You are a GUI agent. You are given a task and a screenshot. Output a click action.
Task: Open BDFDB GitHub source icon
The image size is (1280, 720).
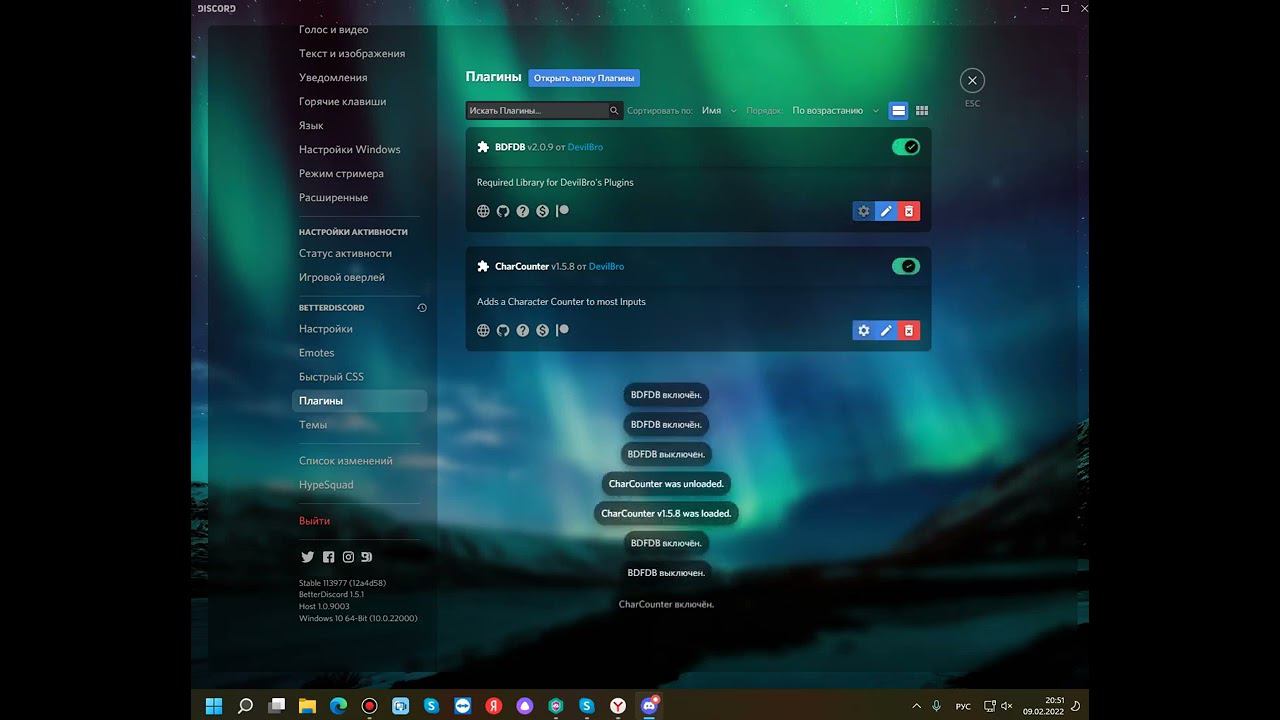503,211
